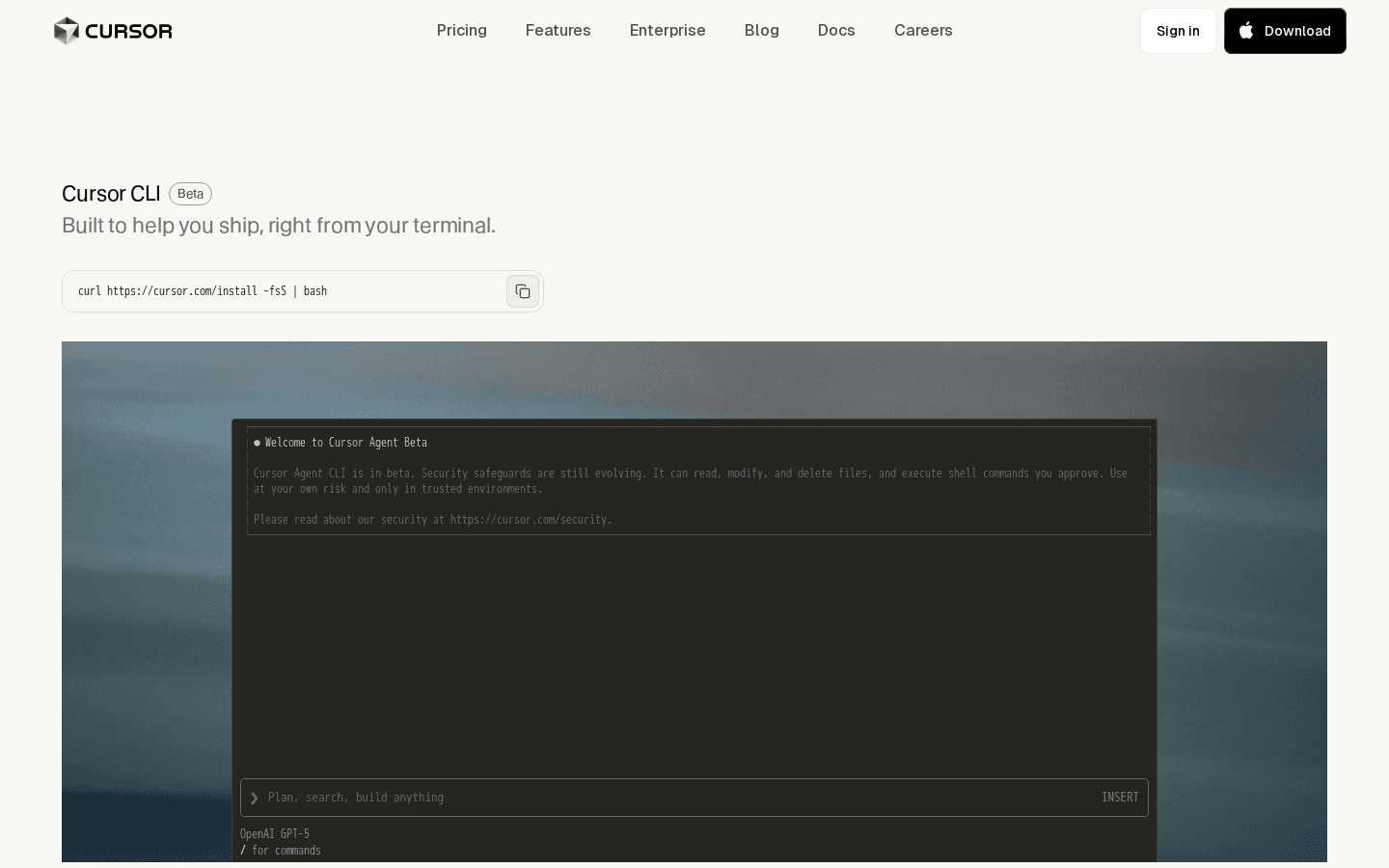Copy the install command using the copy icon
Screen dimensions: 1389x868
(x=523, y=291)
